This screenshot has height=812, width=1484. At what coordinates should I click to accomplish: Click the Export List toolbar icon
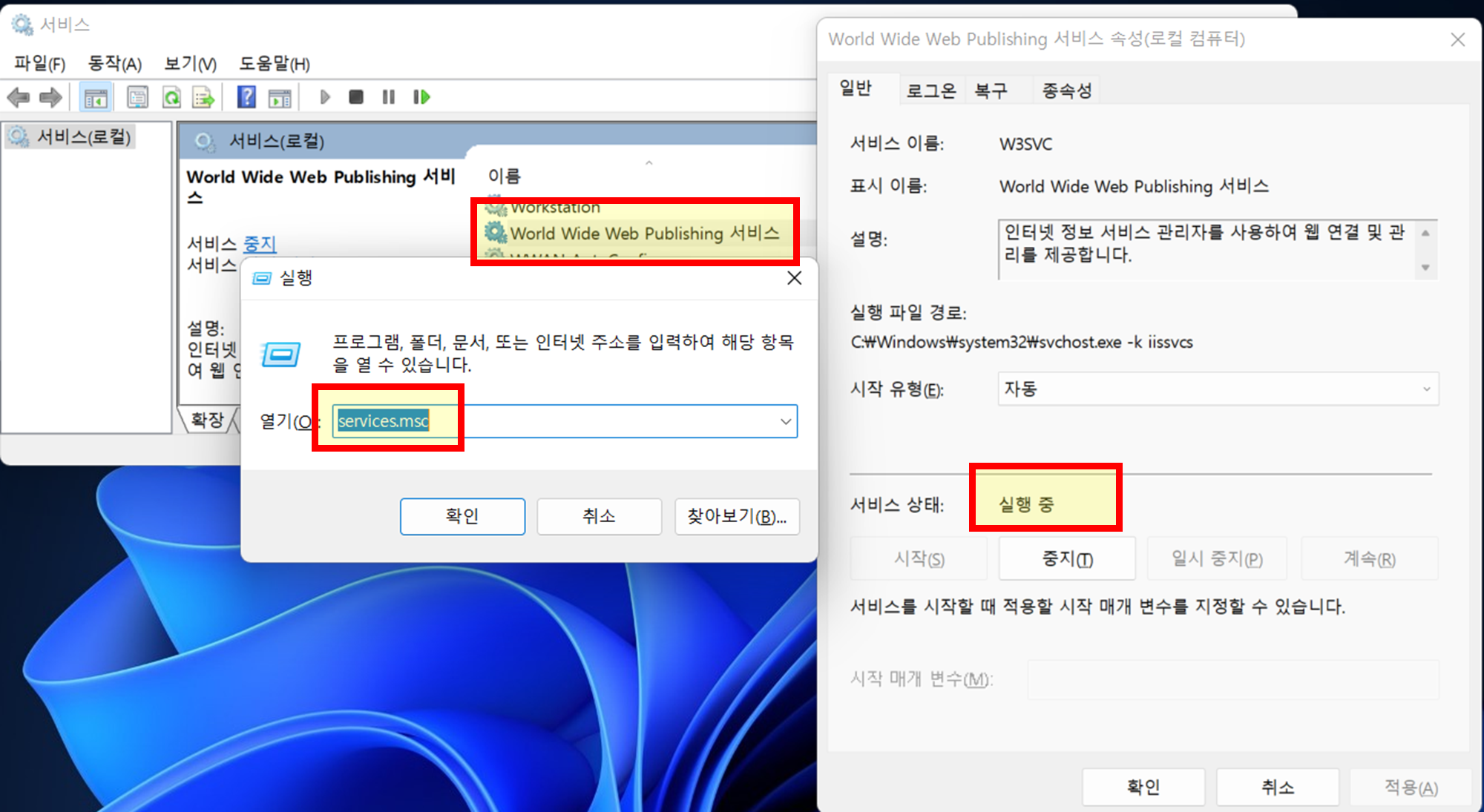[203, 97]
